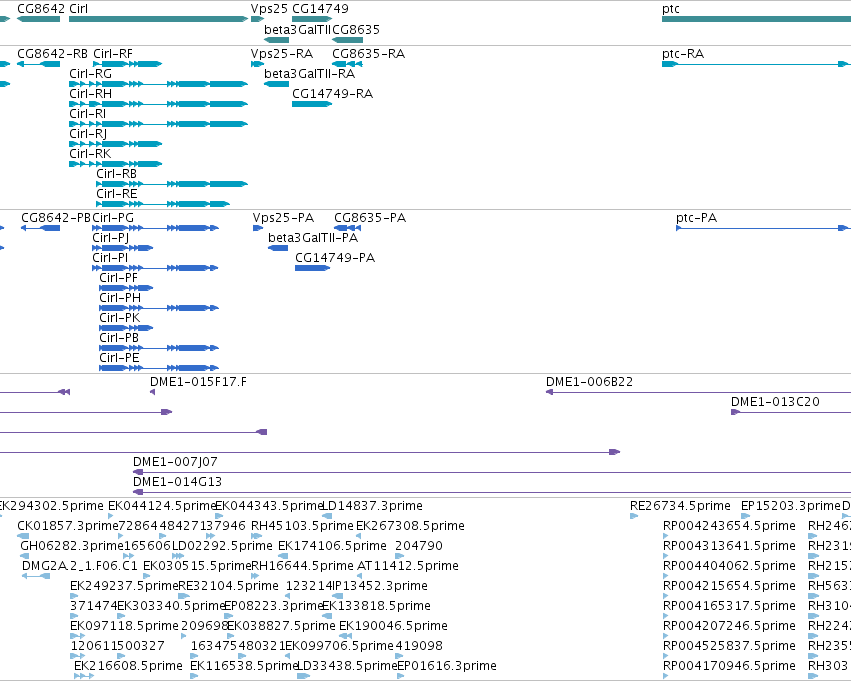
Task: Click the DME1-007J07 clone label
Action: (175, 462)
